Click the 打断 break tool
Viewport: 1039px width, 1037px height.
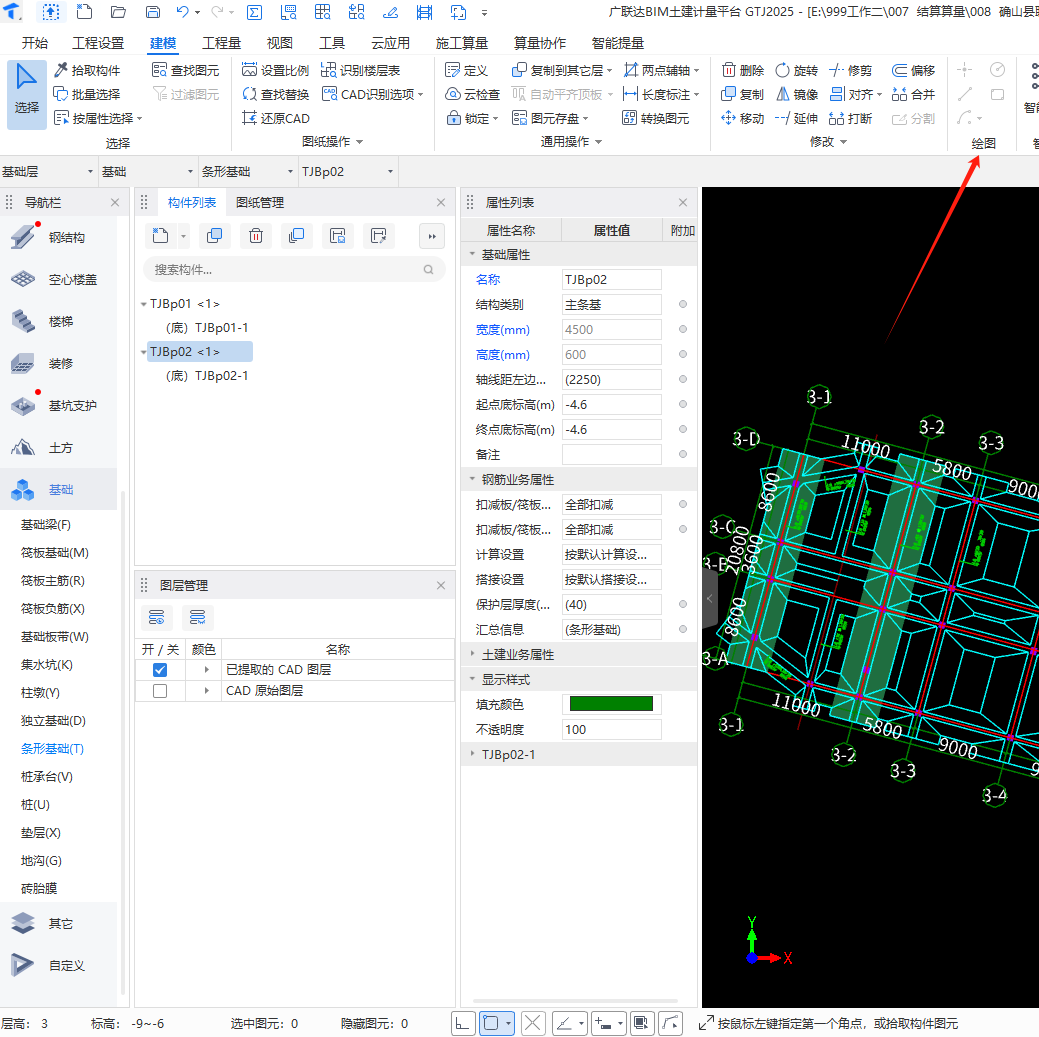[x=851, y=118]
